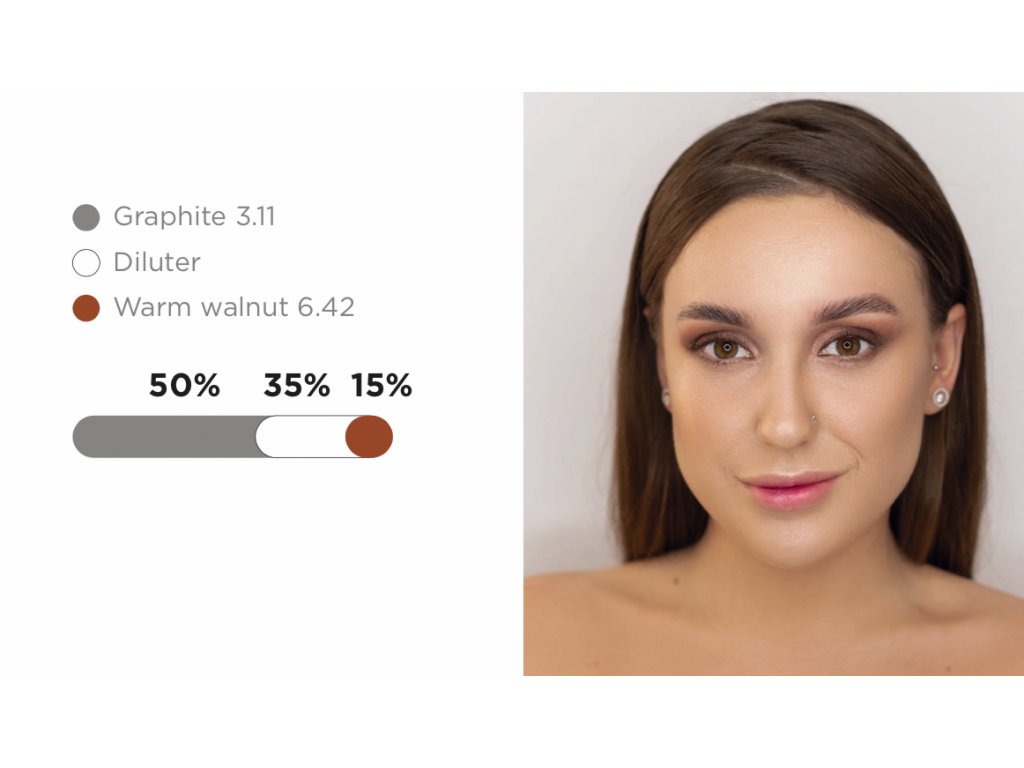This screenshot has height=768, width=1024.
Task: Click the brown end of the bar
Action: (369, 436)
